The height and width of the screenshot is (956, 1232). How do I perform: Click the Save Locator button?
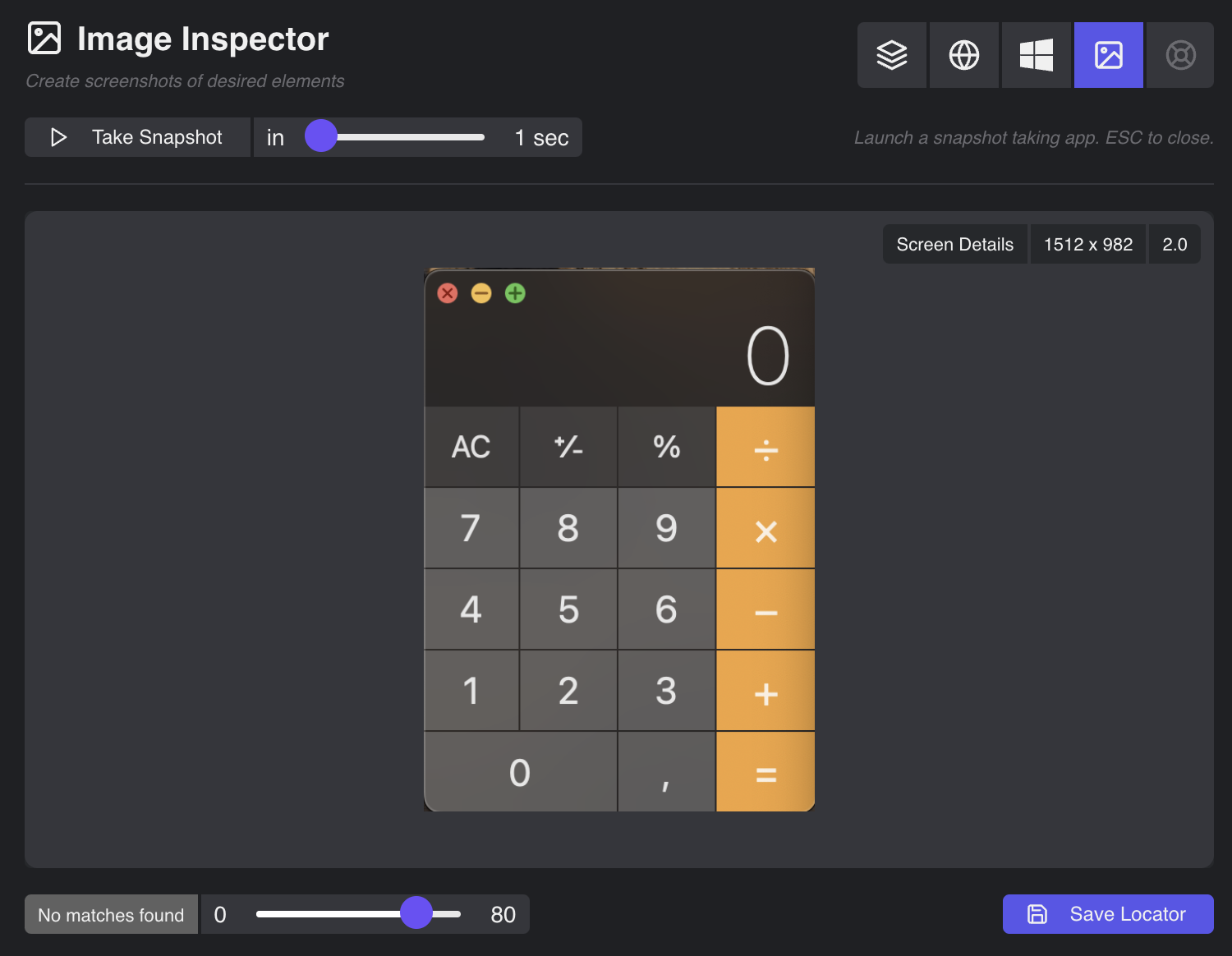click(1108, 914)
